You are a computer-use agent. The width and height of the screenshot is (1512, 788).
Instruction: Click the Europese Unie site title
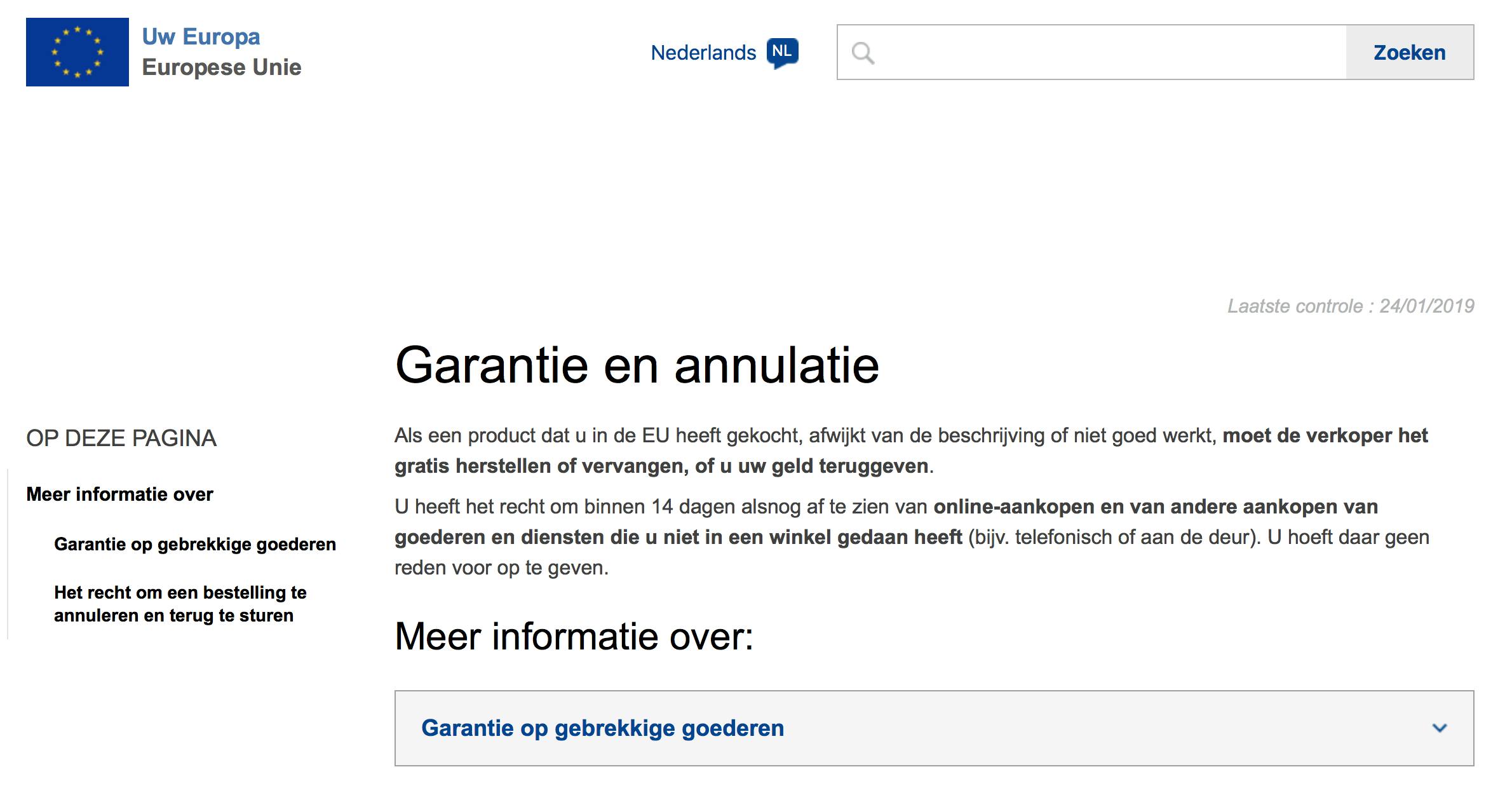[221, 67]
